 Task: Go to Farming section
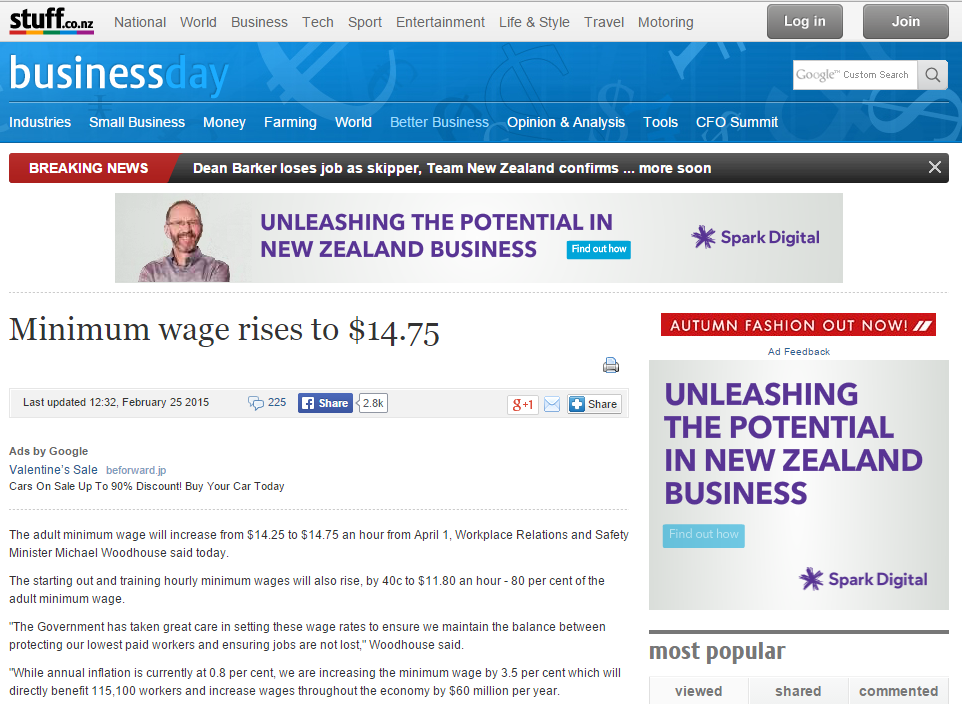(x=290, y=122)
